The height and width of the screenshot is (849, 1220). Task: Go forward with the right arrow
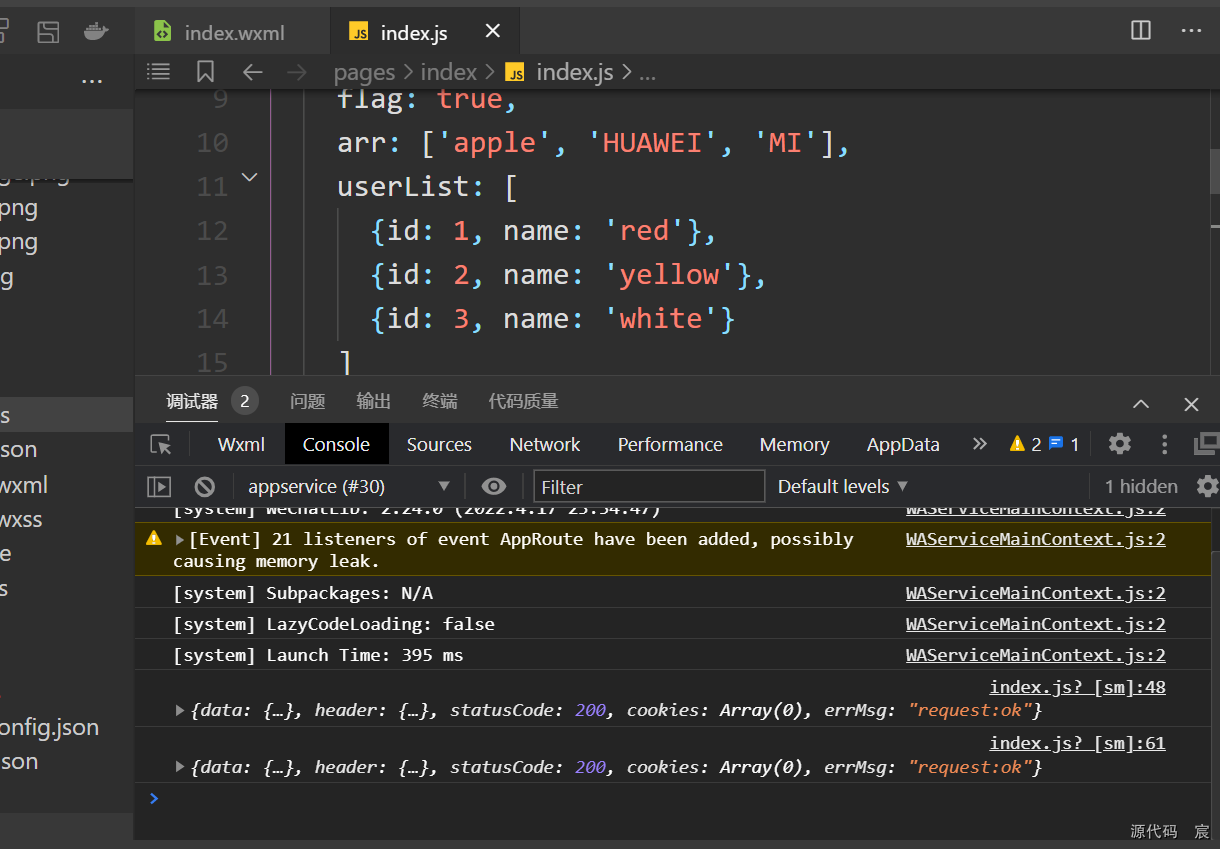[296, 72]
